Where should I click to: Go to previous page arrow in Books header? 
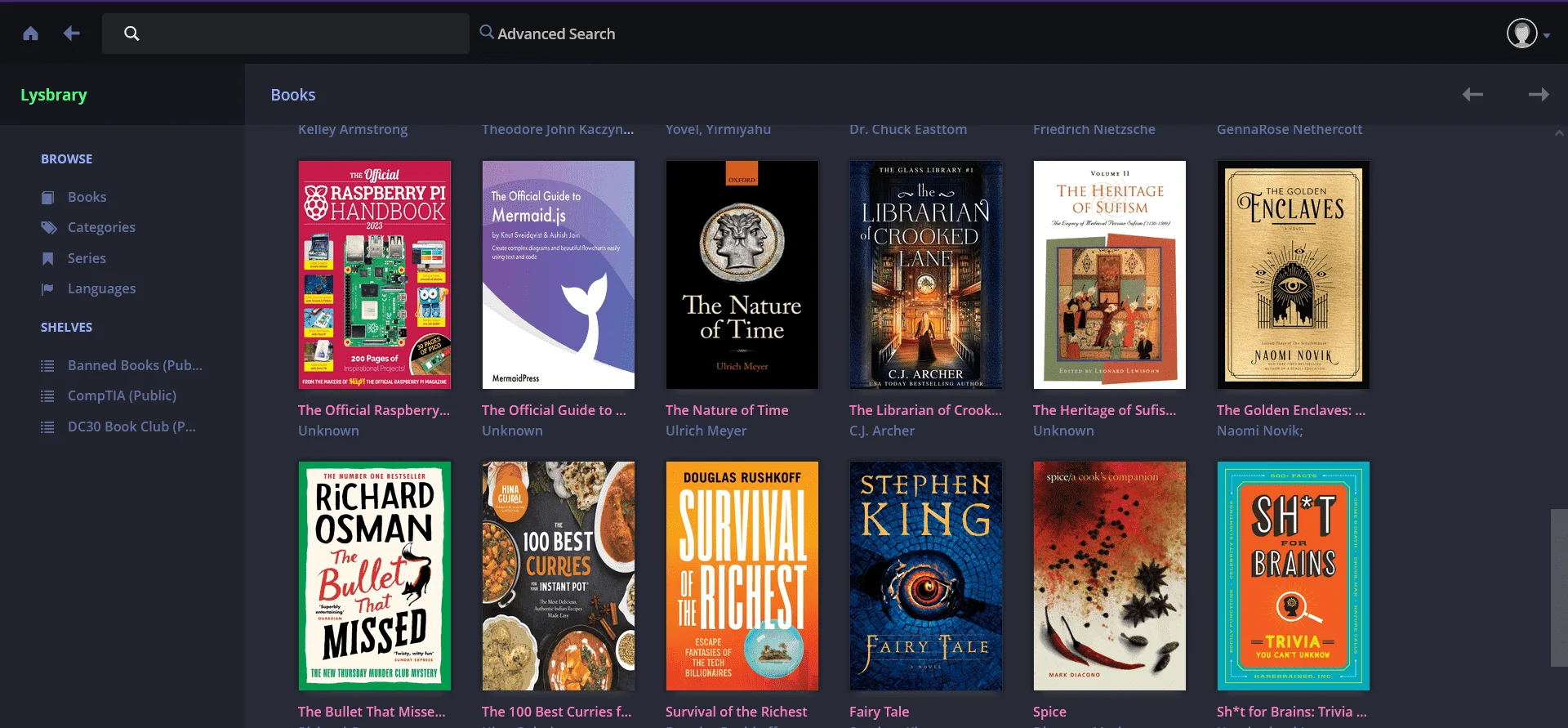[x=1472, y=95]
